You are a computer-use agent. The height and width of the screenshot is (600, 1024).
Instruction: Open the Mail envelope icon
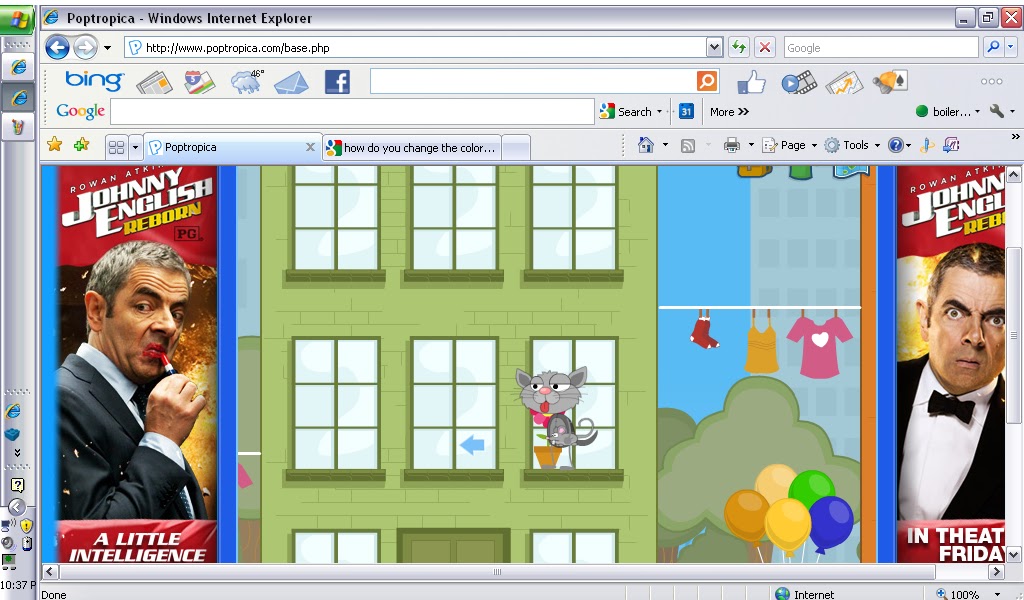click(291, 83)
